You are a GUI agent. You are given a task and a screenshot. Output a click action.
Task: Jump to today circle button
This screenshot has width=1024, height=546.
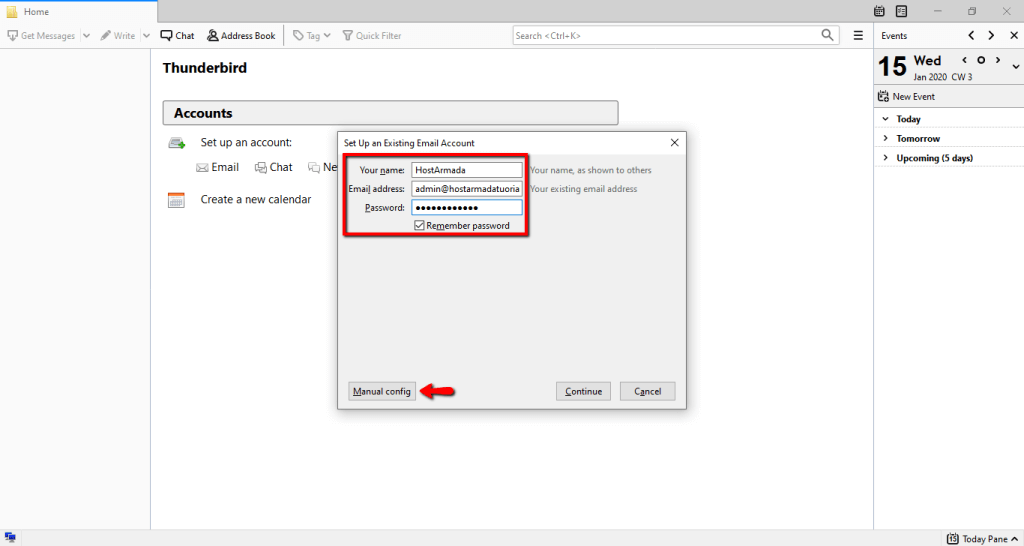tap(981, 60)
